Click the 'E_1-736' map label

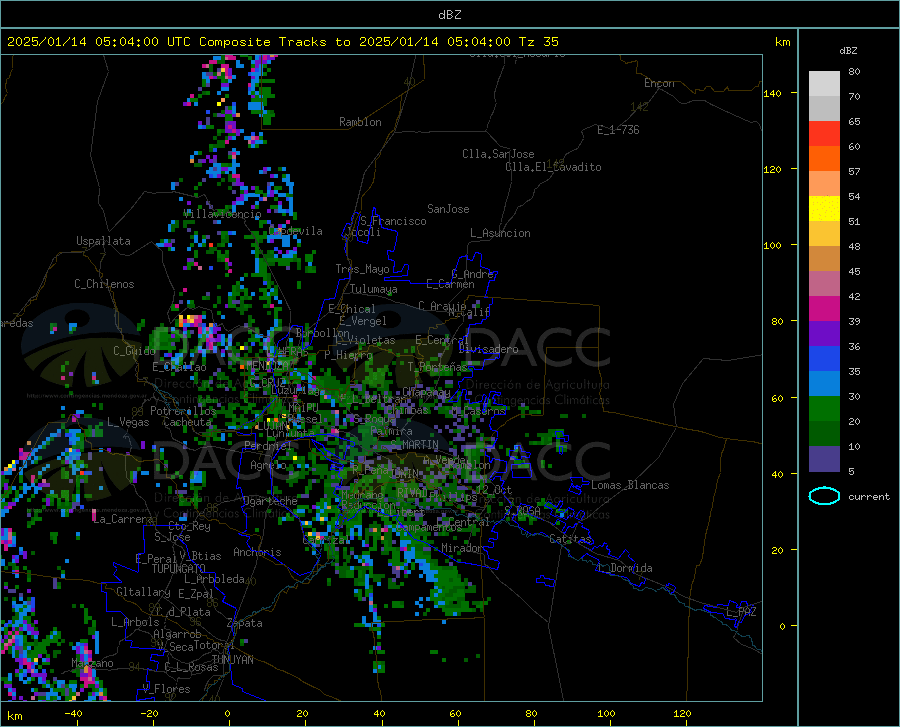pos(618,130)
